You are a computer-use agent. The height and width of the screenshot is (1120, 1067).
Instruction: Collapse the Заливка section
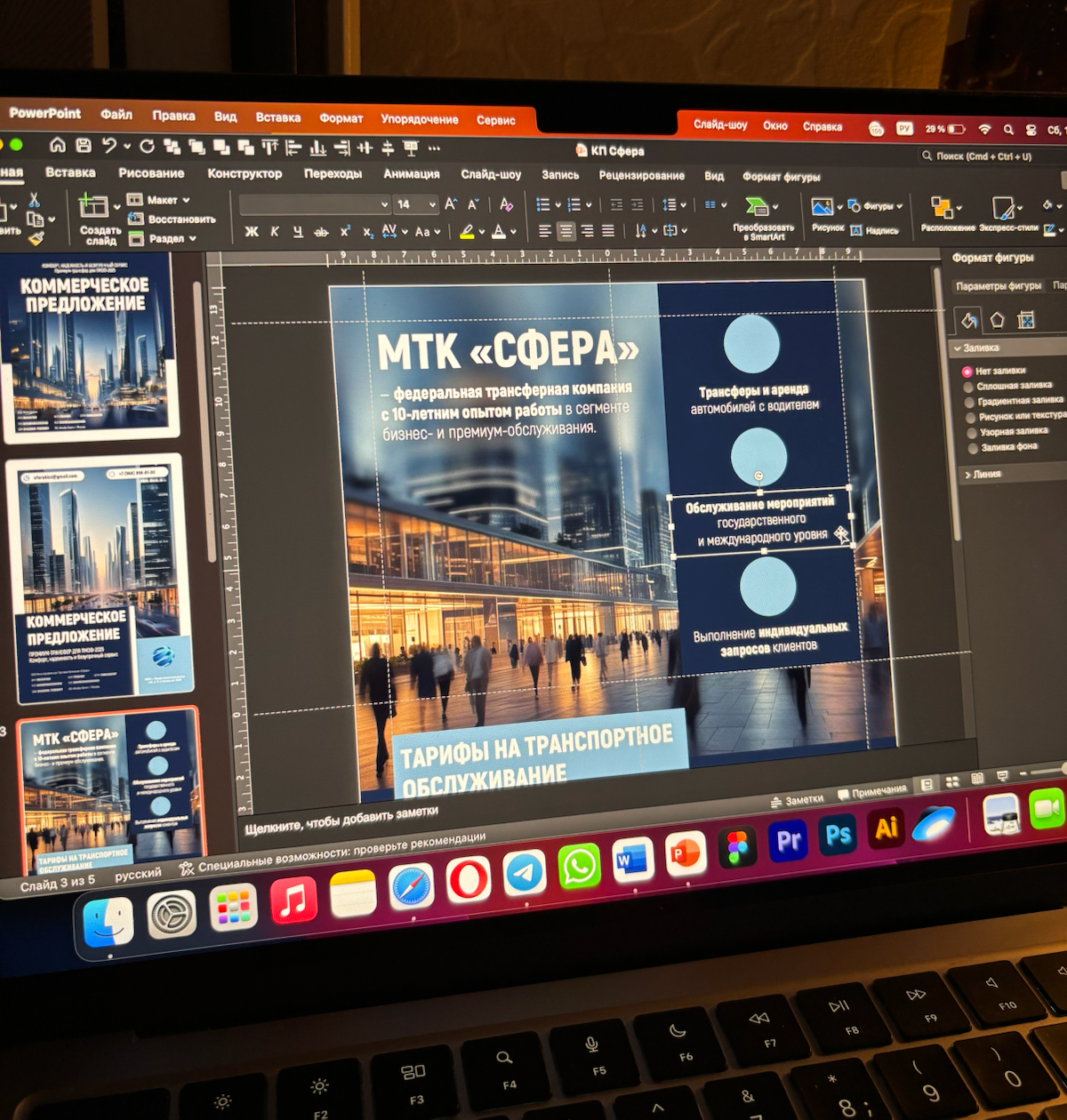coord(958,348)
